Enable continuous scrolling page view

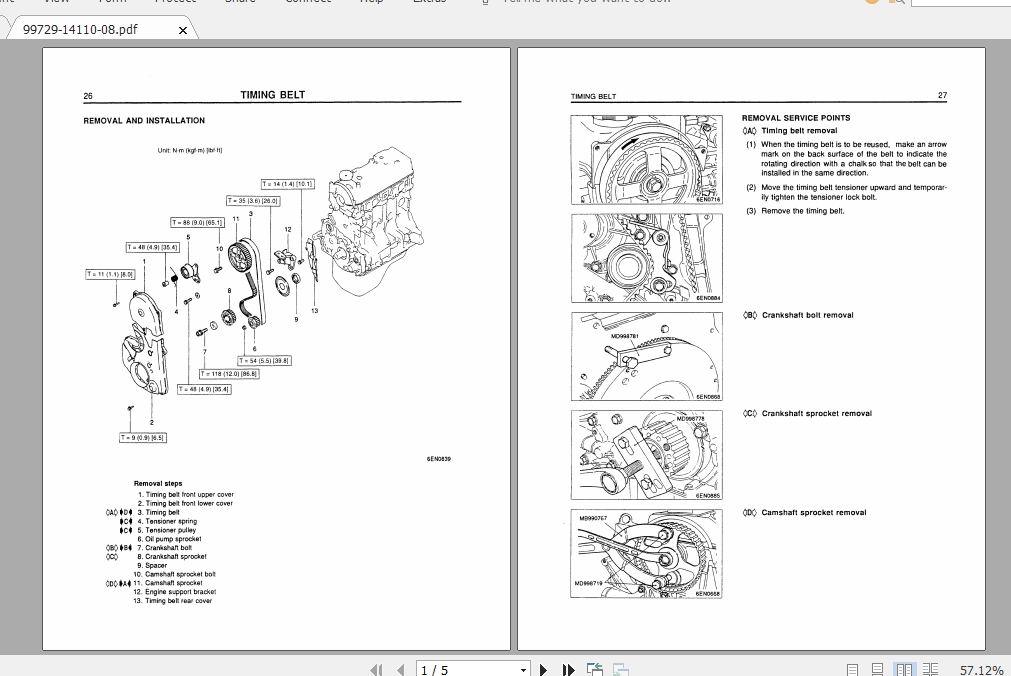(x=878, y=668)
